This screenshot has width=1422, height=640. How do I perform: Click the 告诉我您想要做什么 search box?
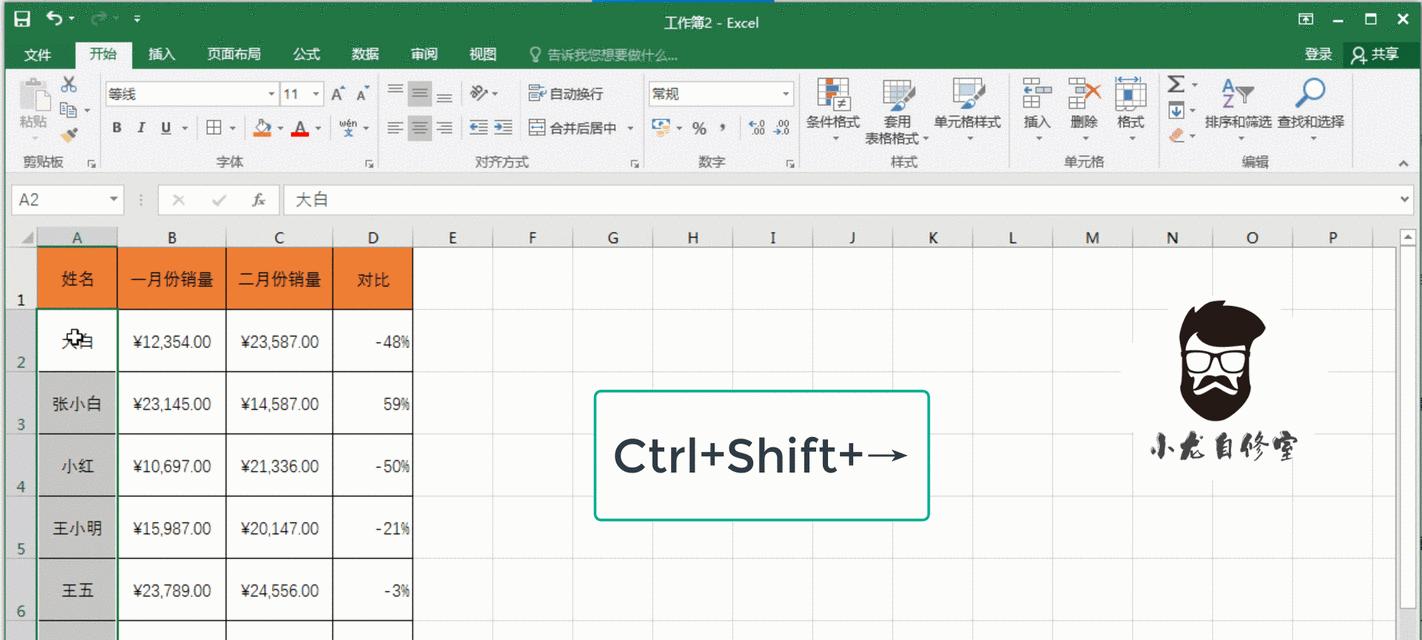coord(603,55)
